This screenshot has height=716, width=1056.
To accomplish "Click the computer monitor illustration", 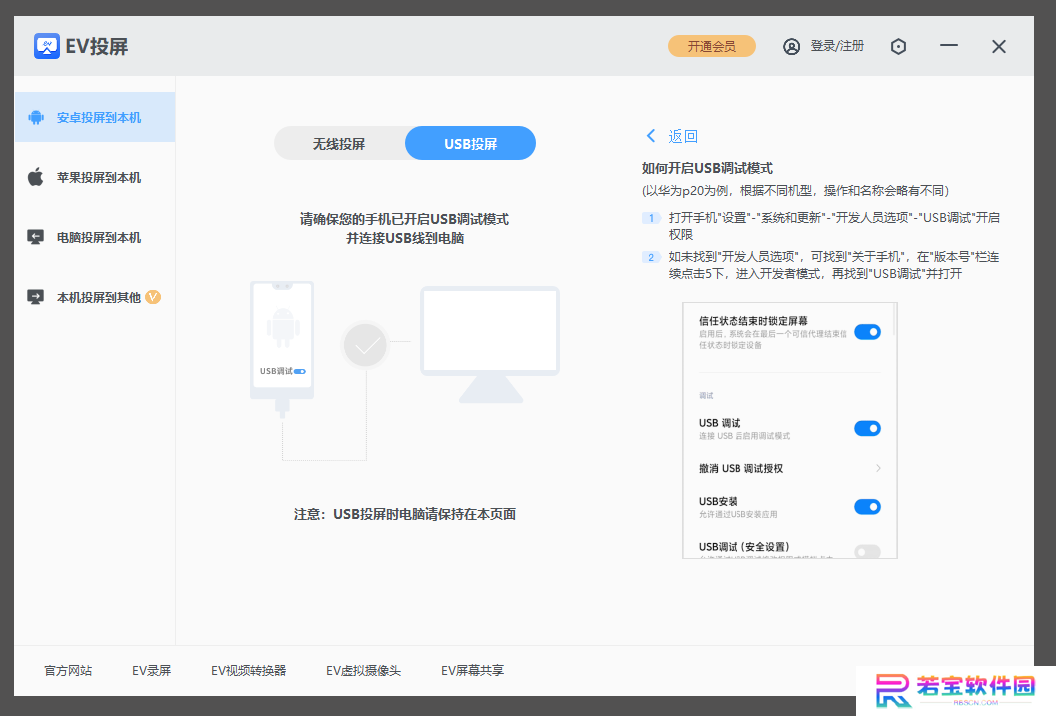I will coord(490,344).
